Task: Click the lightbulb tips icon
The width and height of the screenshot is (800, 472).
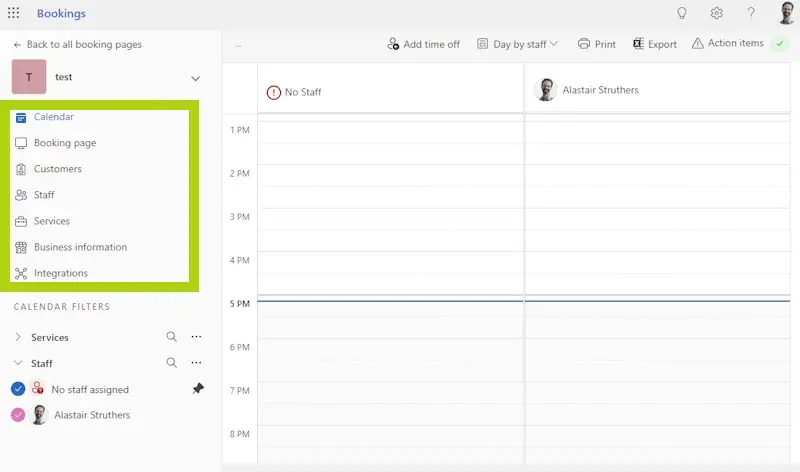Action: coord(682,13)
